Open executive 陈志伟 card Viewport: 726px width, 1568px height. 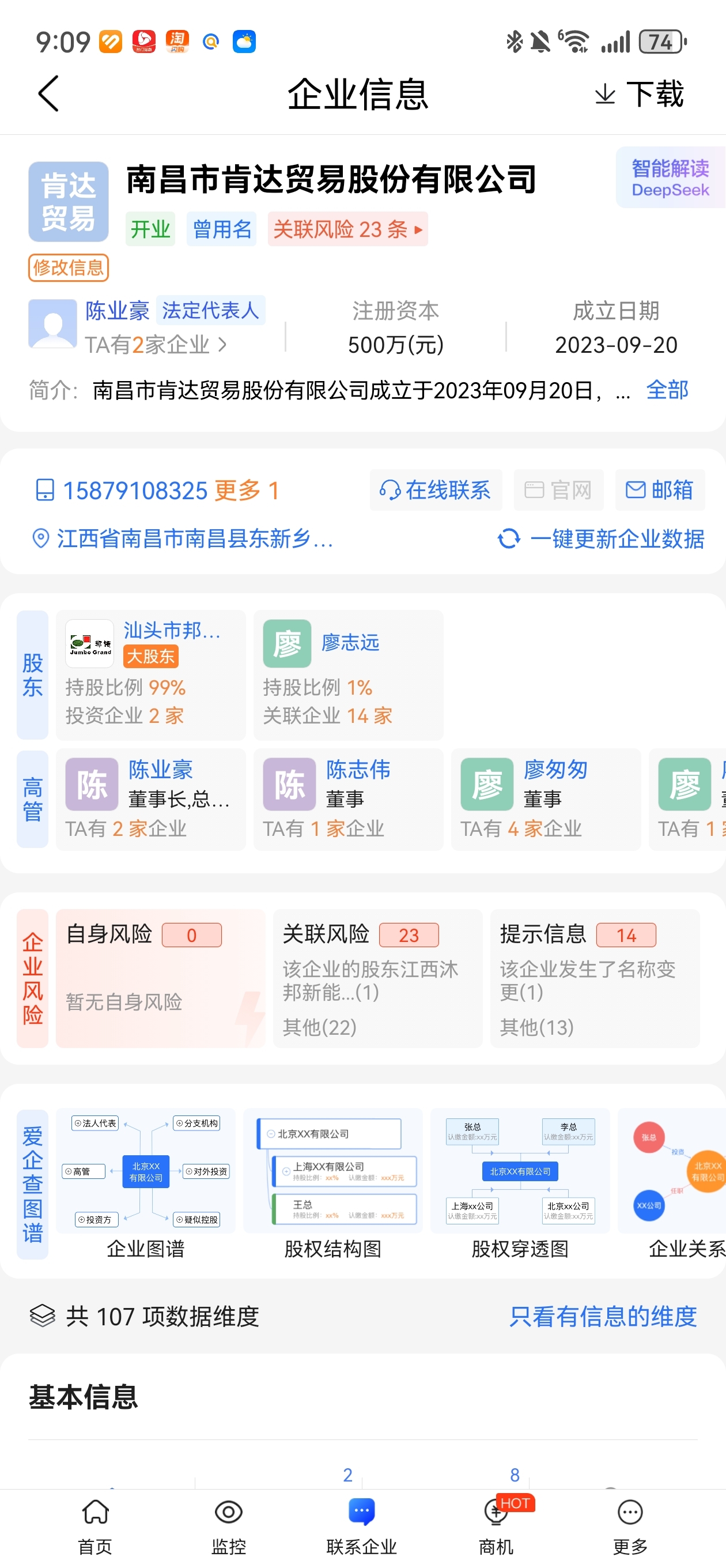[x=348, y=799]
